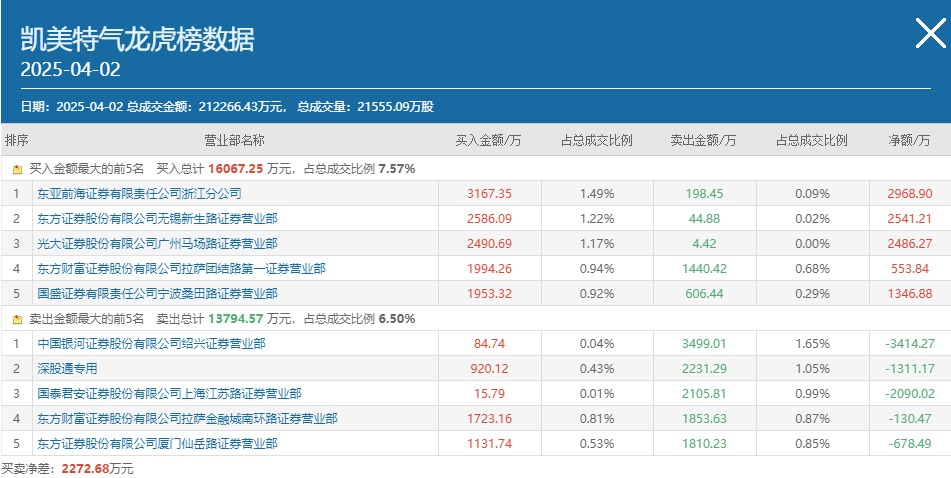Select buy amount 1723.16 cell
Screen dimensions: 951x478
point(489,419)
